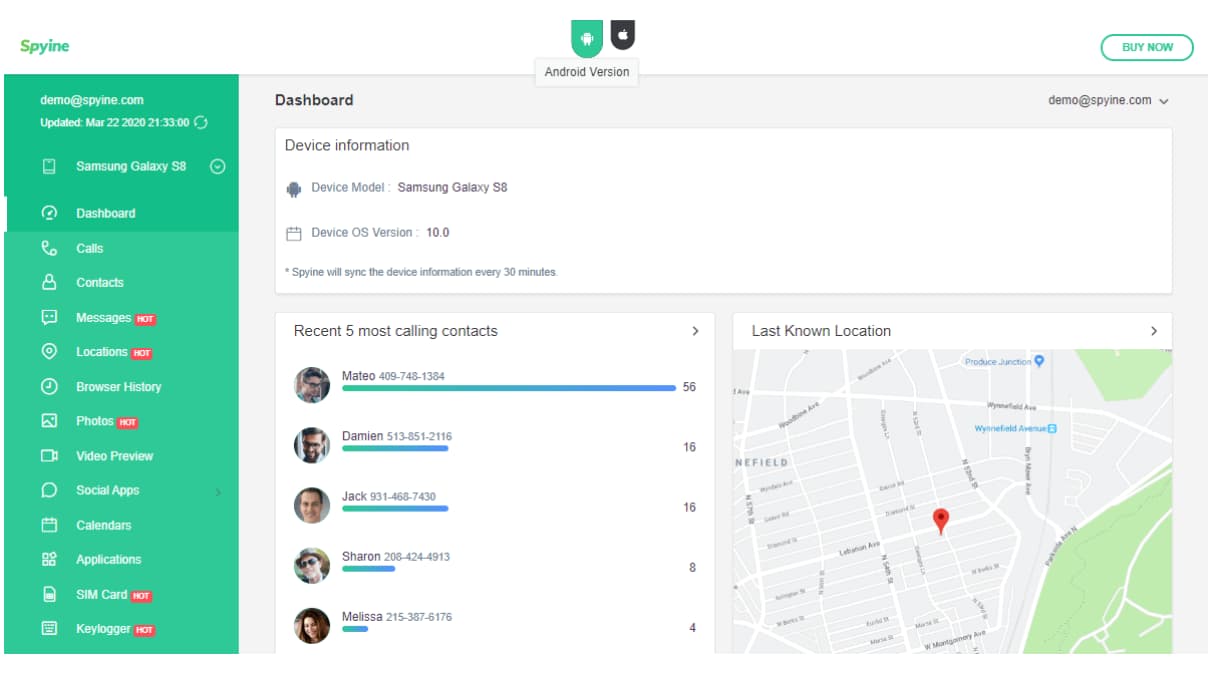
Task: Click the Produce Junction map marker
Action: pos(1040,361)
